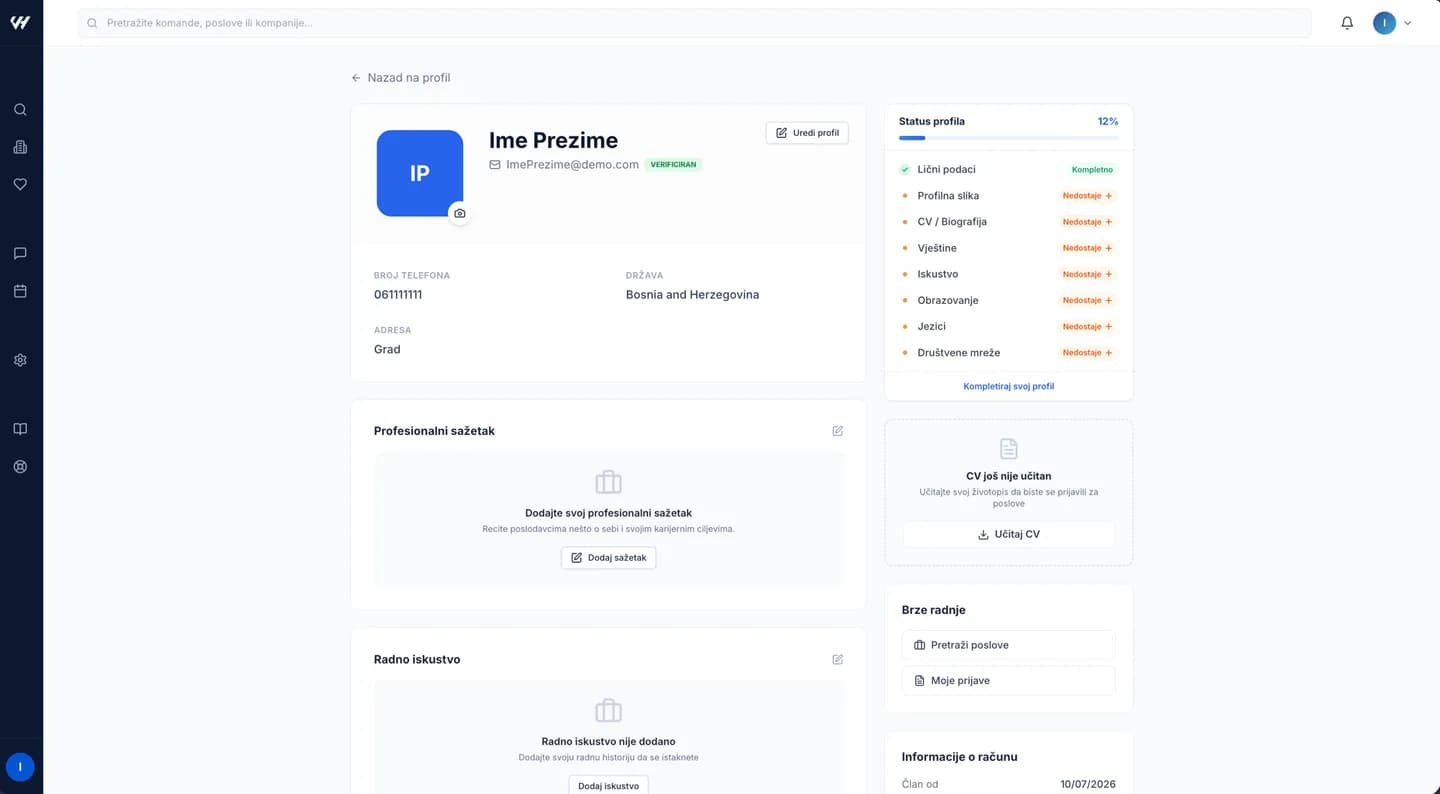This screenshot has height=794, width=1440.
Task: Open settings gear icon in sidebar
Action: pyautogui.click(x=20, y=360)
